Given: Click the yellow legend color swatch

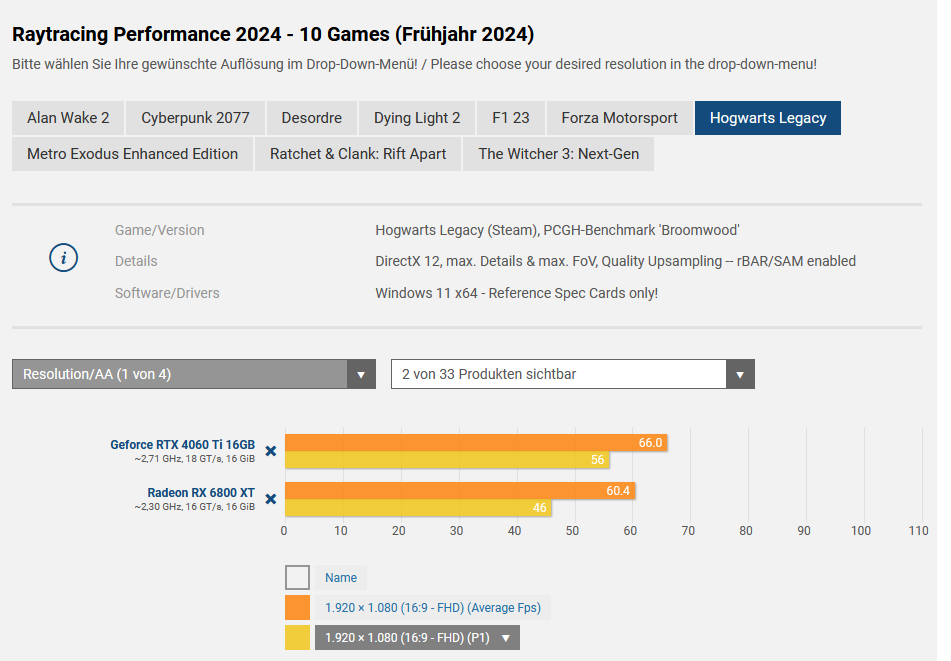Looking at the screenshot, I should pos(297,637).
